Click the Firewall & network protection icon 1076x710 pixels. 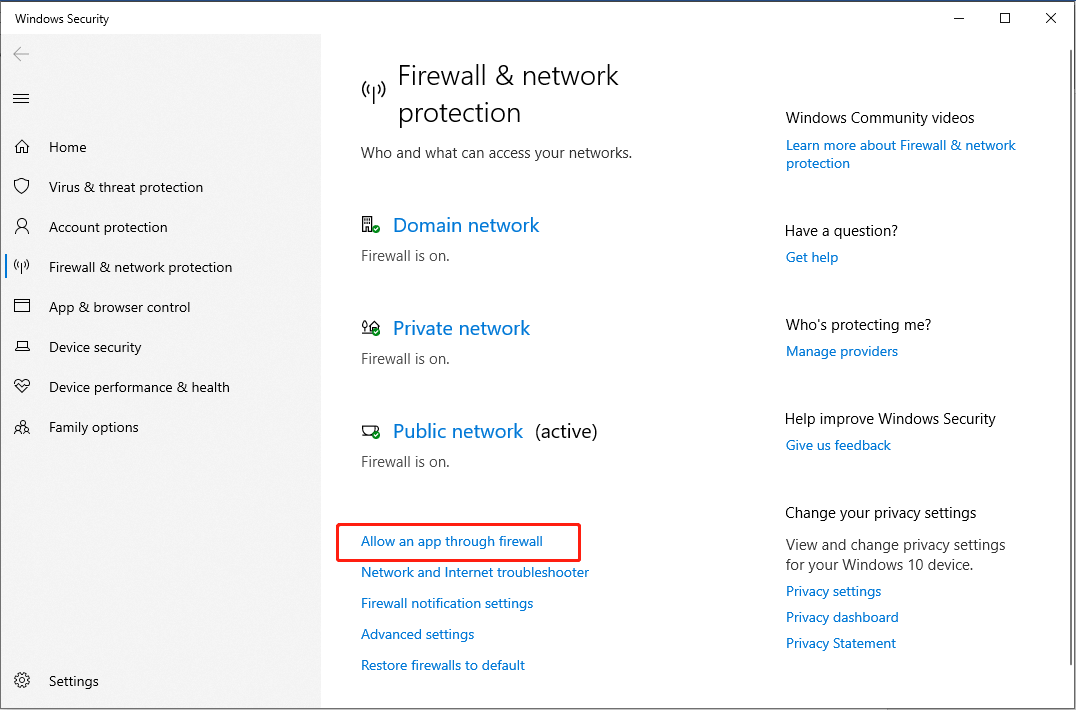(x=21, y=267)
